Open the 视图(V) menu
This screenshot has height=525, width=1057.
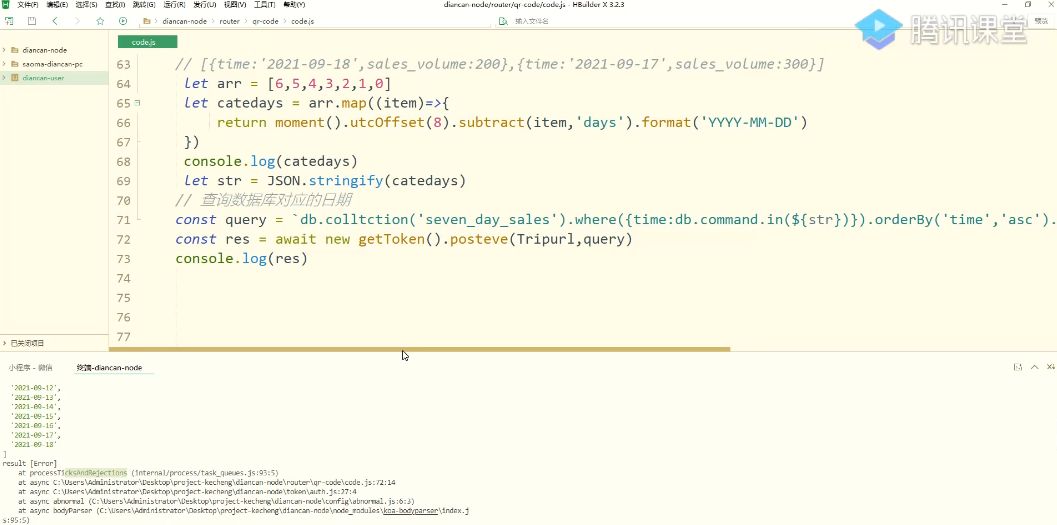pos(235,5)
